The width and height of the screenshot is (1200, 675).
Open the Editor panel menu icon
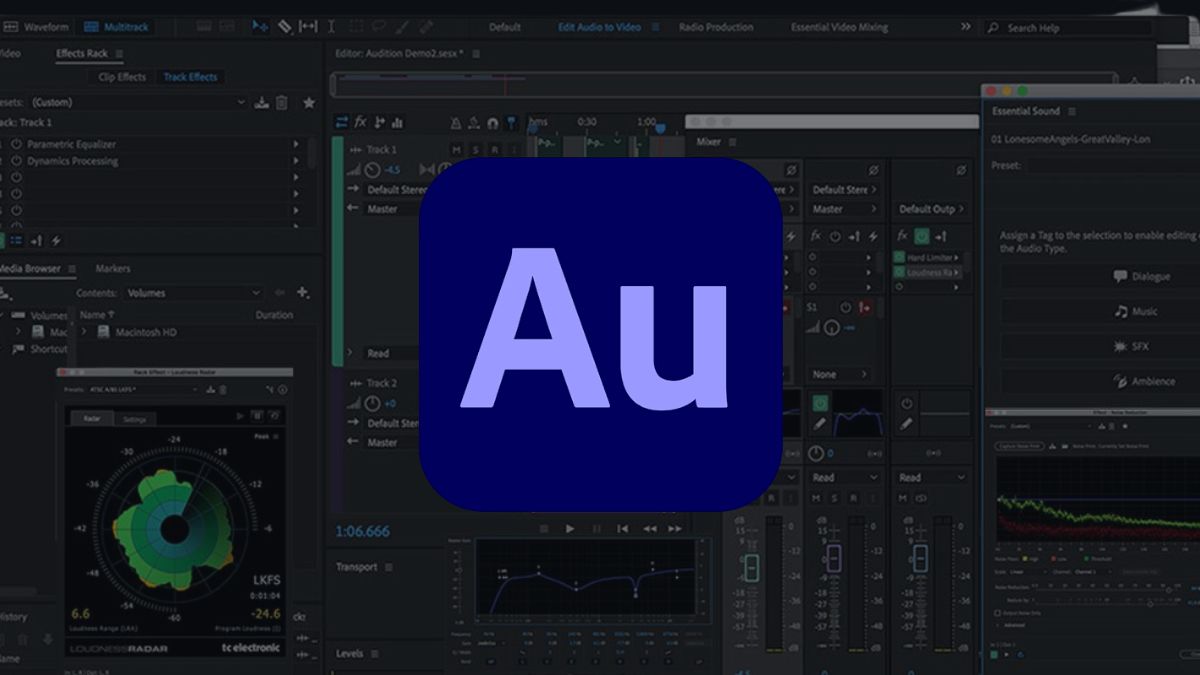point(476,53)
